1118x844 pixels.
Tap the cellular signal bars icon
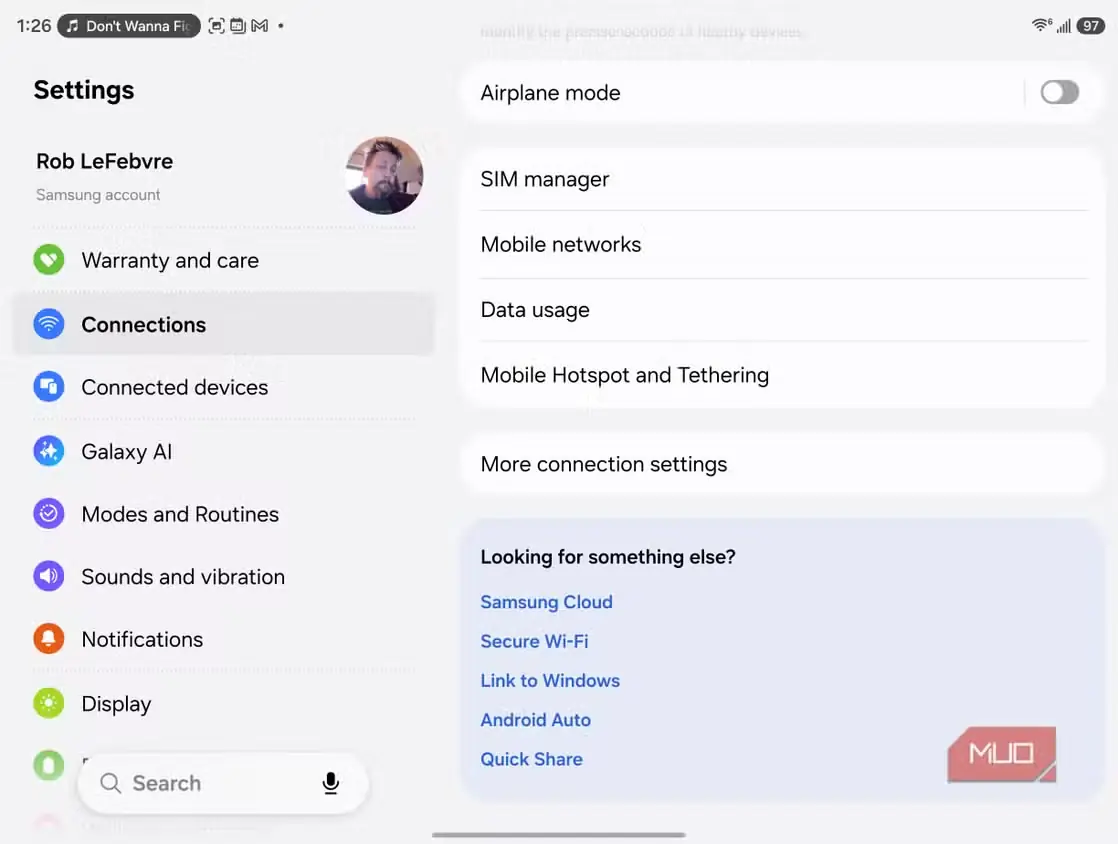pyautogui.click(x=1064, y=26)
